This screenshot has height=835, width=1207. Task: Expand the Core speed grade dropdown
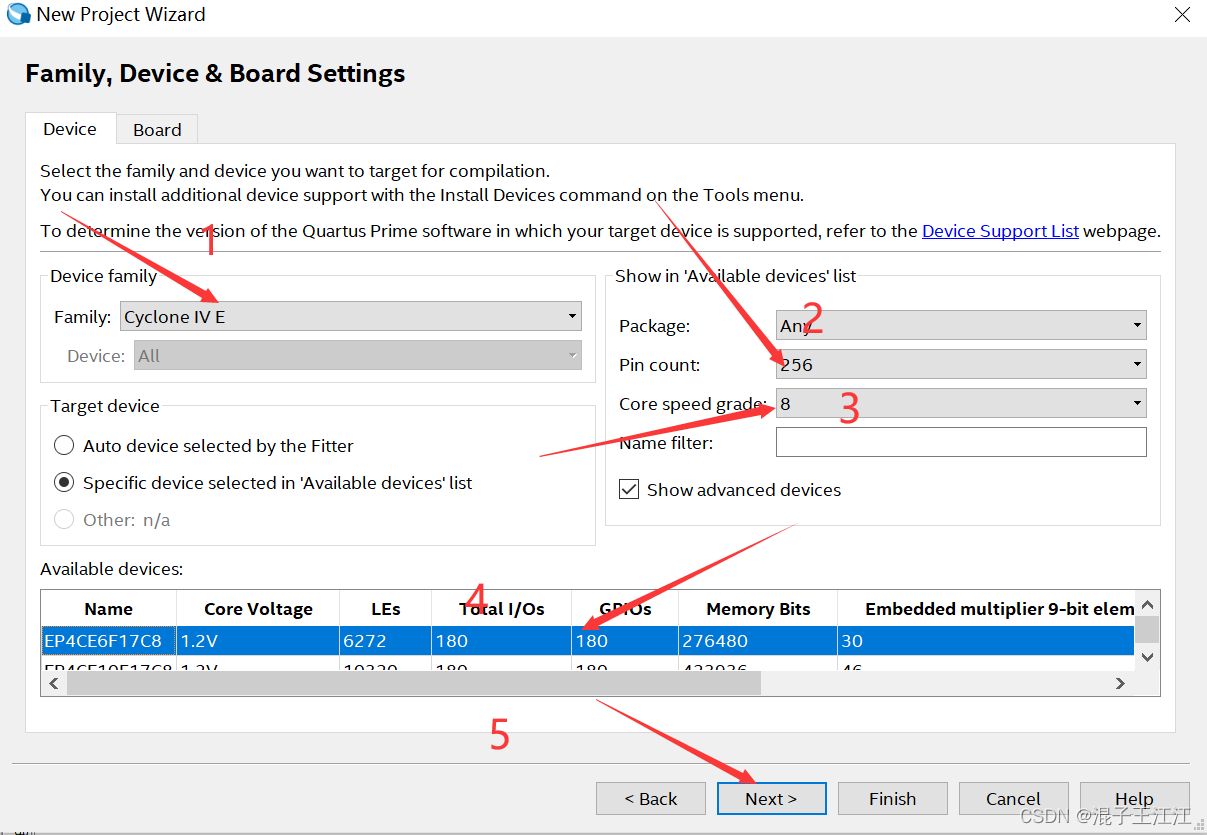pos(961,404)
